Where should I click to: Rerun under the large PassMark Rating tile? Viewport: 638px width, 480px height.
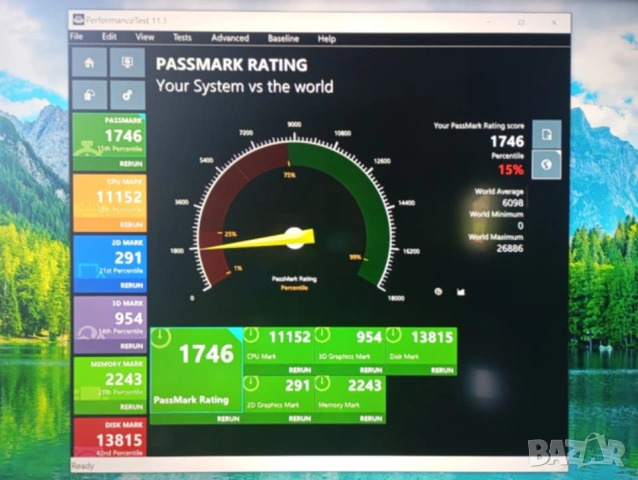[x=228, y=419]
